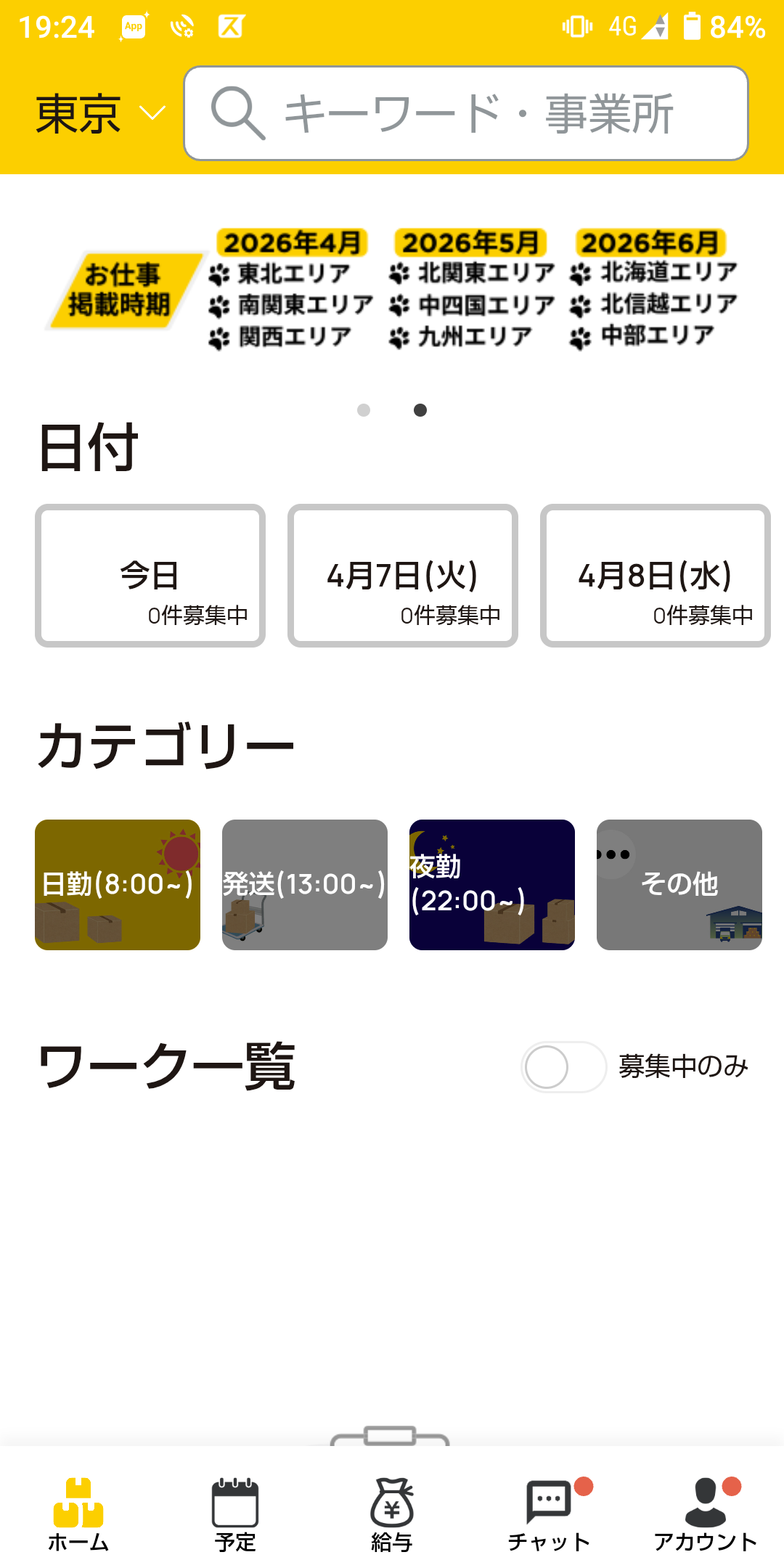Select the 4月7日(火) date card
Viewport: 784px width, 1568px height.
pos(403,576)
